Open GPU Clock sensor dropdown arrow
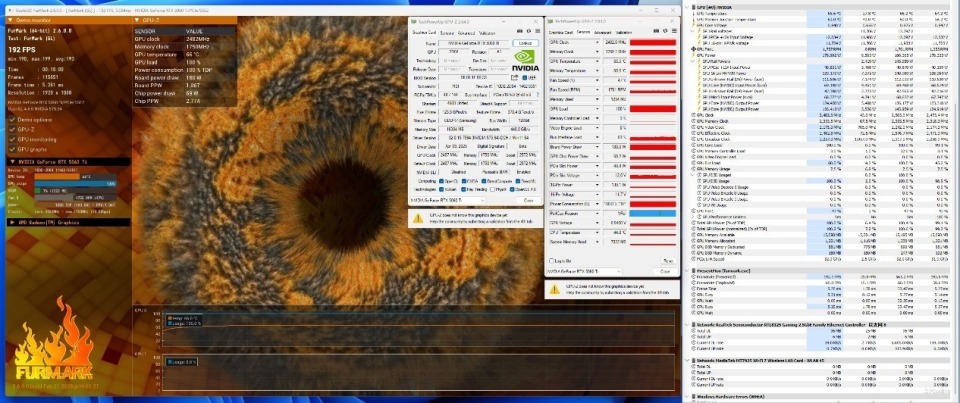960x403 pixels. 598,42
